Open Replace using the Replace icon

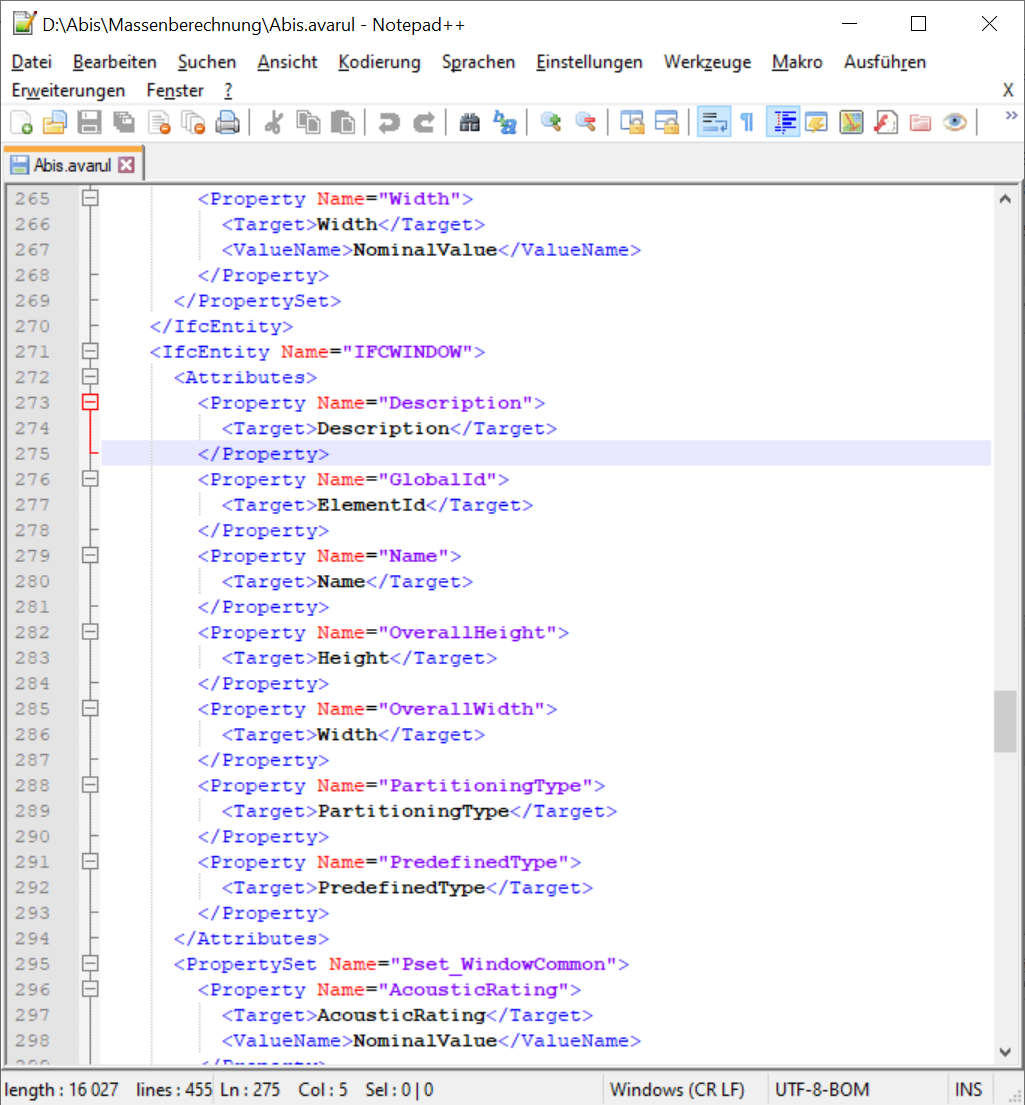[504, 123]
